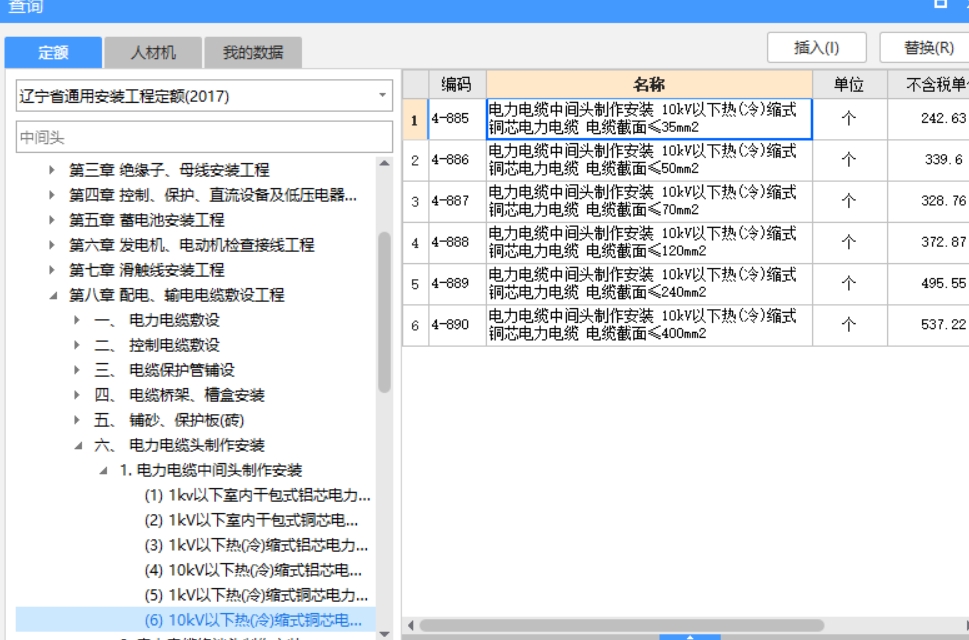Screen dimensions: 969x640
Task: Expand 第四章 控制、保护、直流设备 node
Action: point(53,195)
